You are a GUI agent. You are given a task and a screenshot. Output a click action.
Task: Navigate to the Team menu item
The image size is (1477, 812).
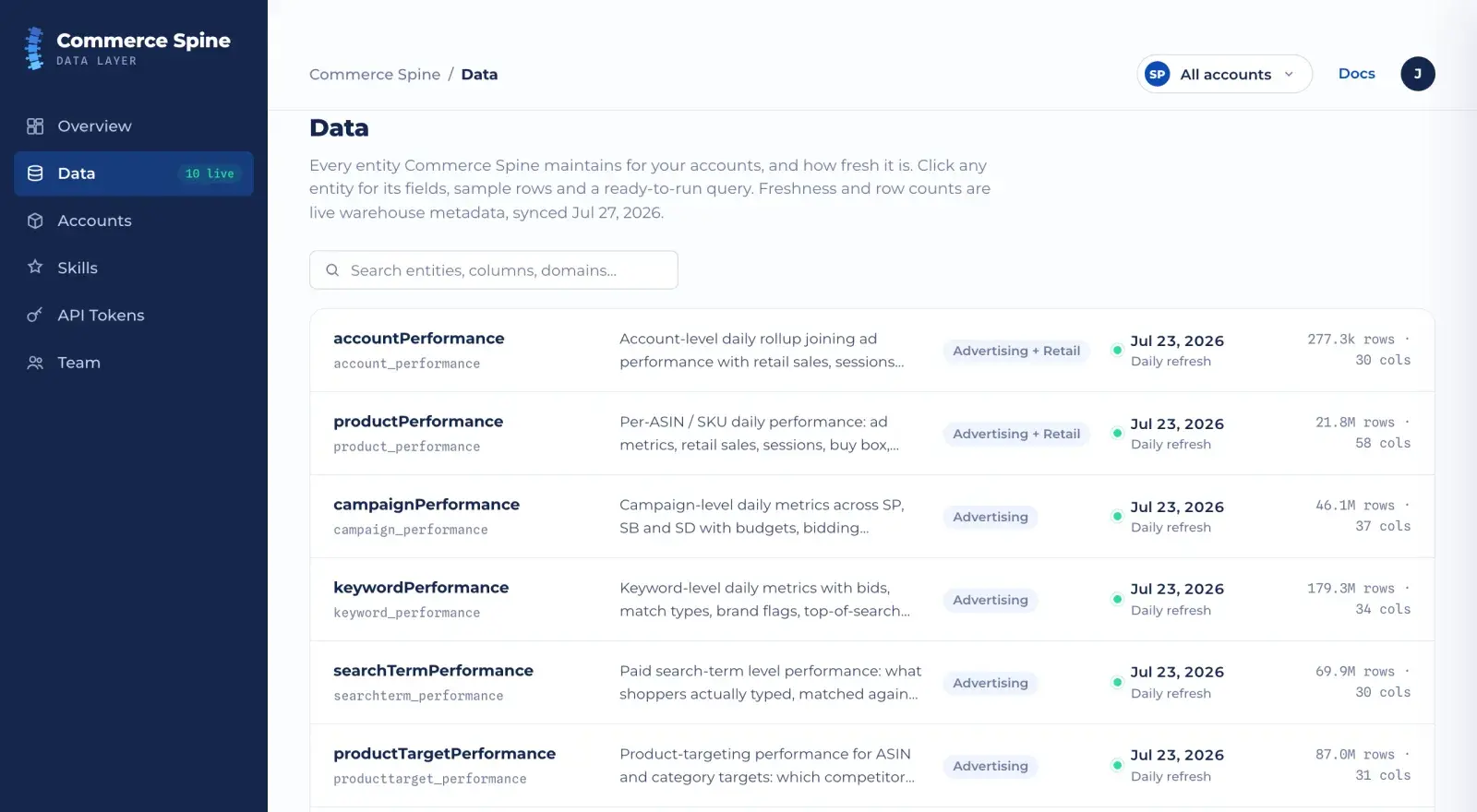click(x=134, y=363)
